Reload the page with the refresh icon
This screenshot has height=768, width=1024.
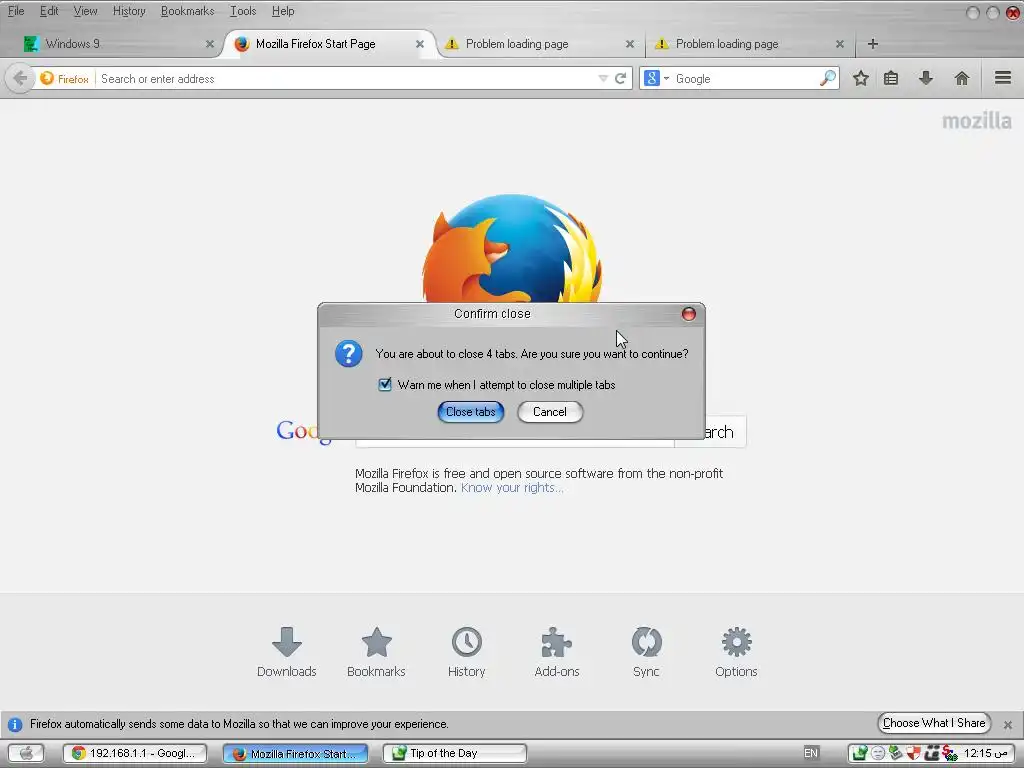(x=620, y=78)
